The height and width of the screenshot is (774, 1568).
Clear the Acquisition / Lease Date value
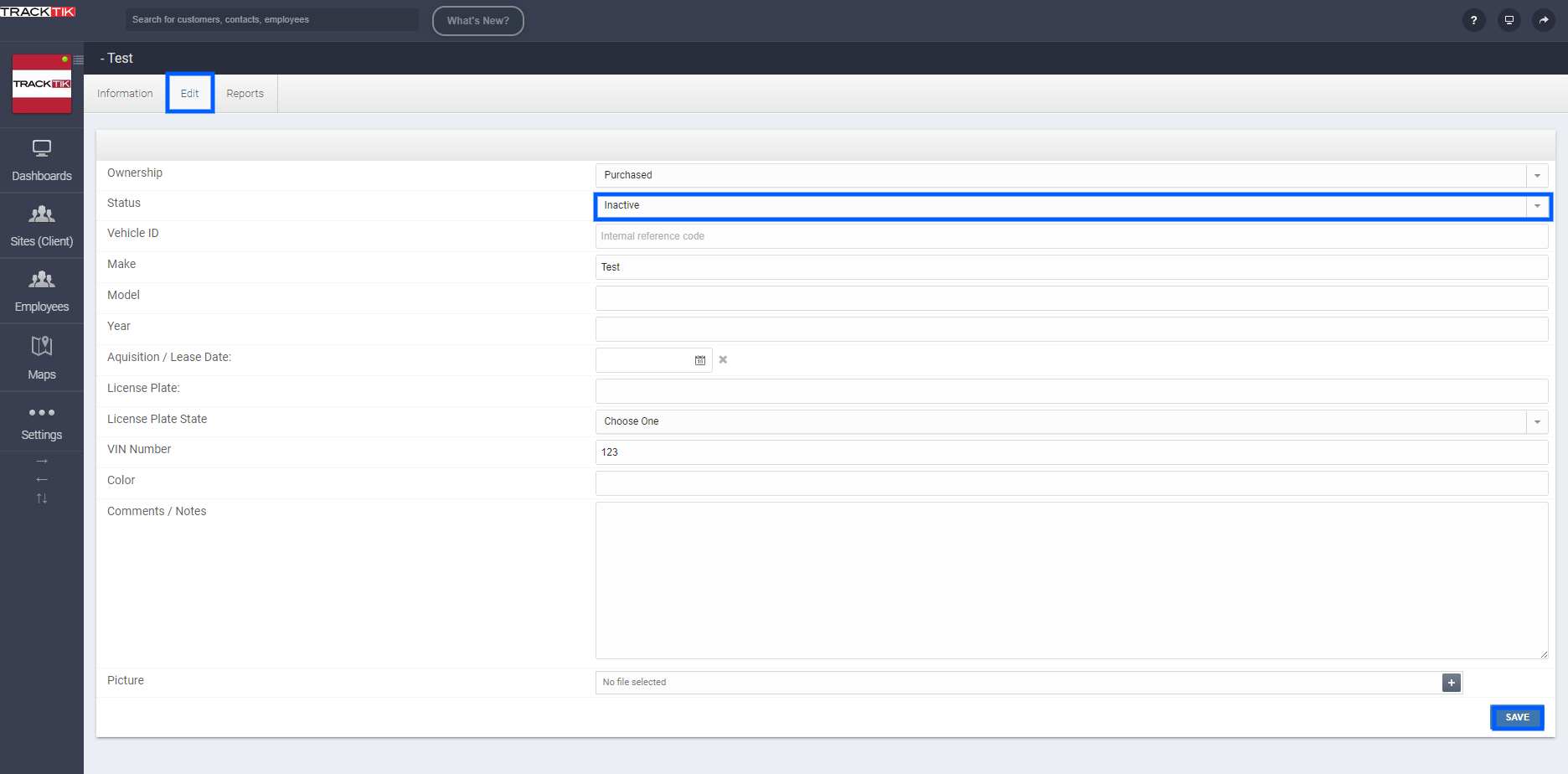(723, 359)
